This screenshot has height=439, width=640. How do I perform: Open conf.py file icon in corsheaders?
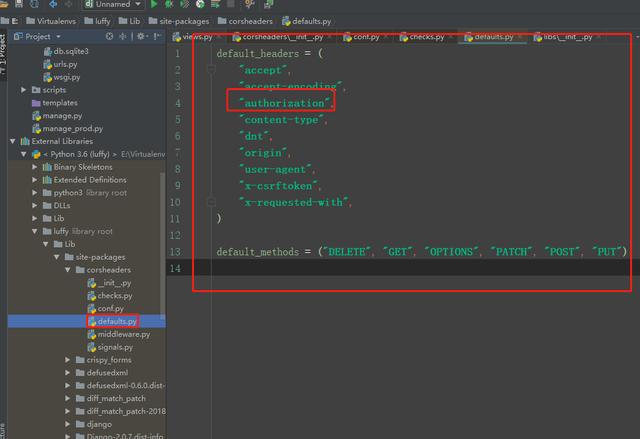(91, 308)
